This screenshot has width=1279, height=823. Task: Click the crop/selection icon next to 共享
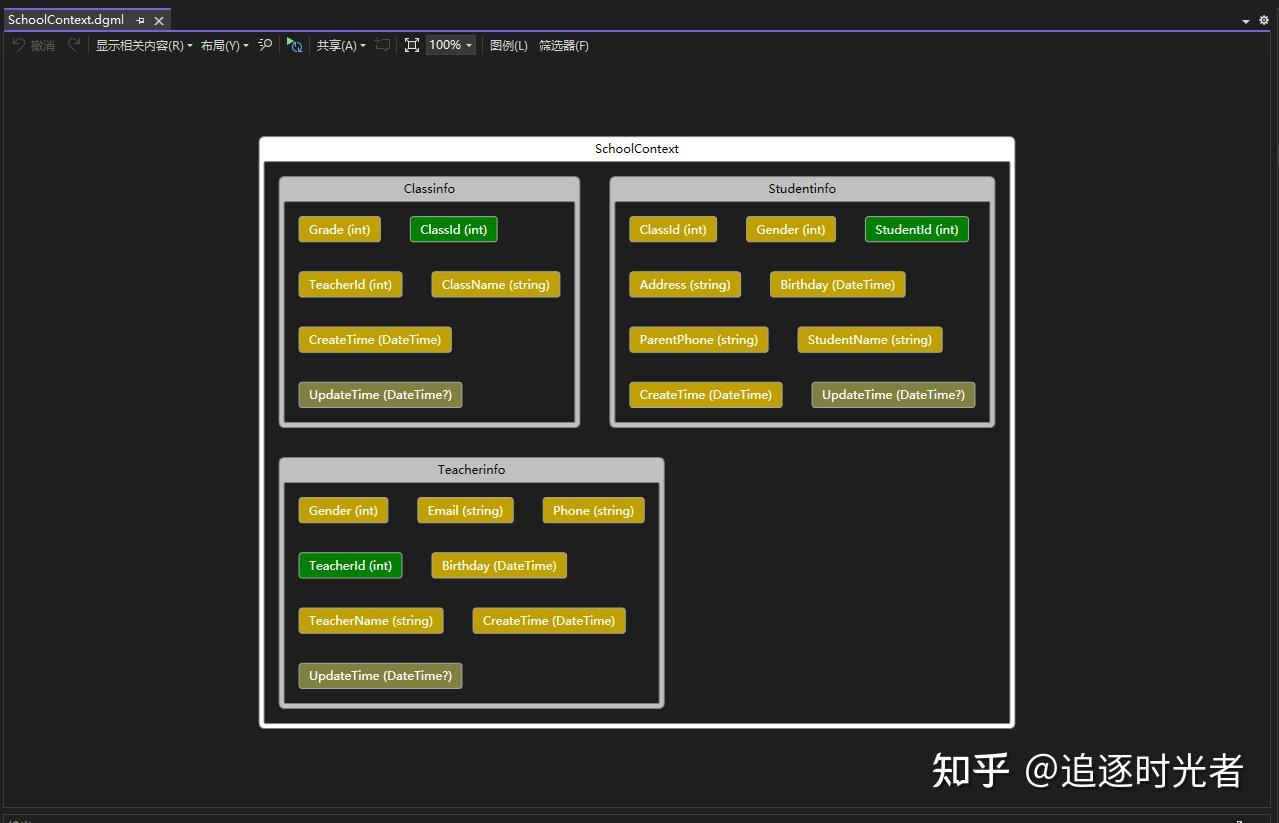(382, 44)
